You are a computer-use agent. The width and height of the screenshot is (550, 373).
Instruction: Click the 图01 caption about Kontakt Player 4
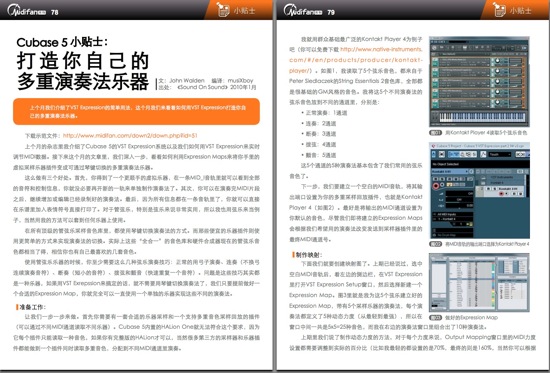coord(478,133)
